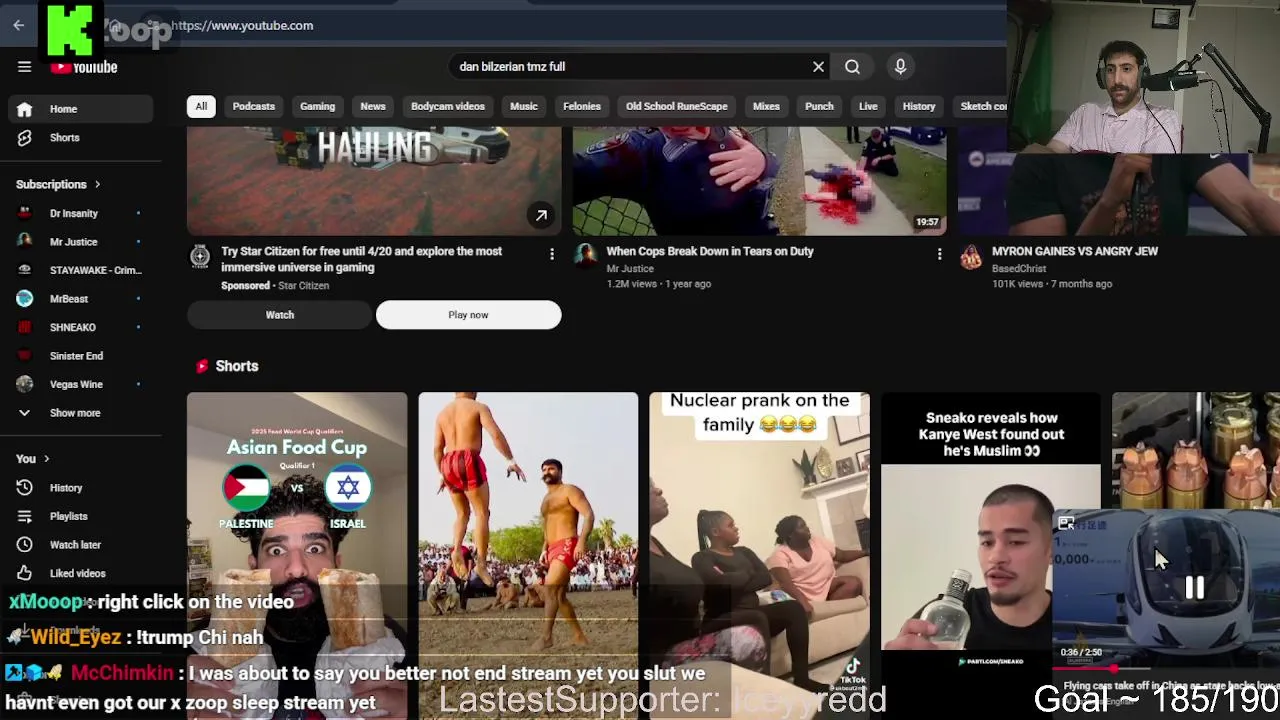Select the Podcasts filter chip
The image size is (1280, 720).
click(x=253, y=106)
